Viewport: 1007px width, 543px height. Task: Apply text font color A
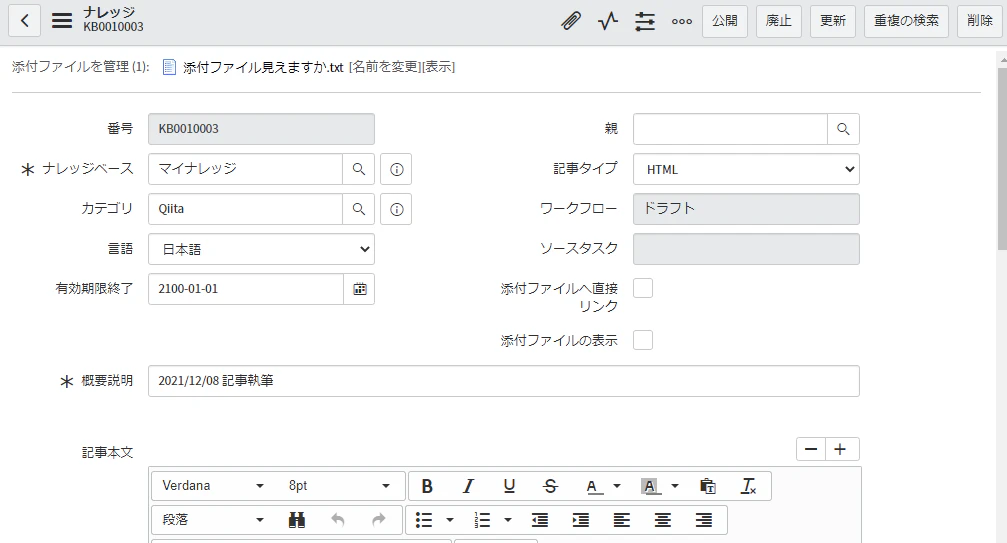click(593, 486)
